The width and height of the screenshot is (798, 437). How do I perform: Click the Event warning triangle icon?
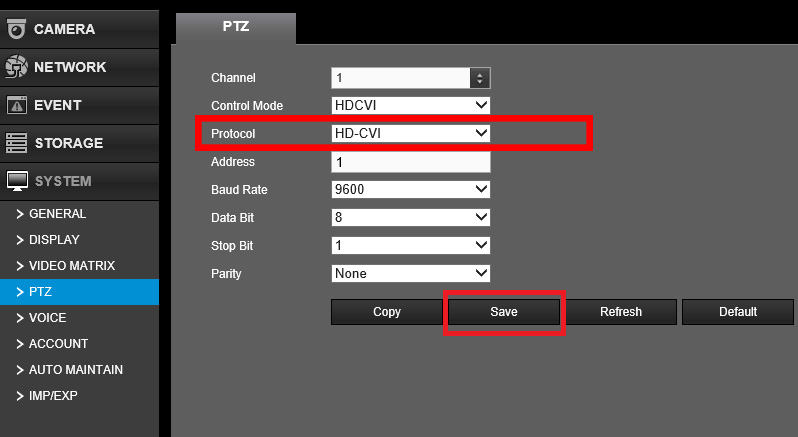(x=16, y=105)
